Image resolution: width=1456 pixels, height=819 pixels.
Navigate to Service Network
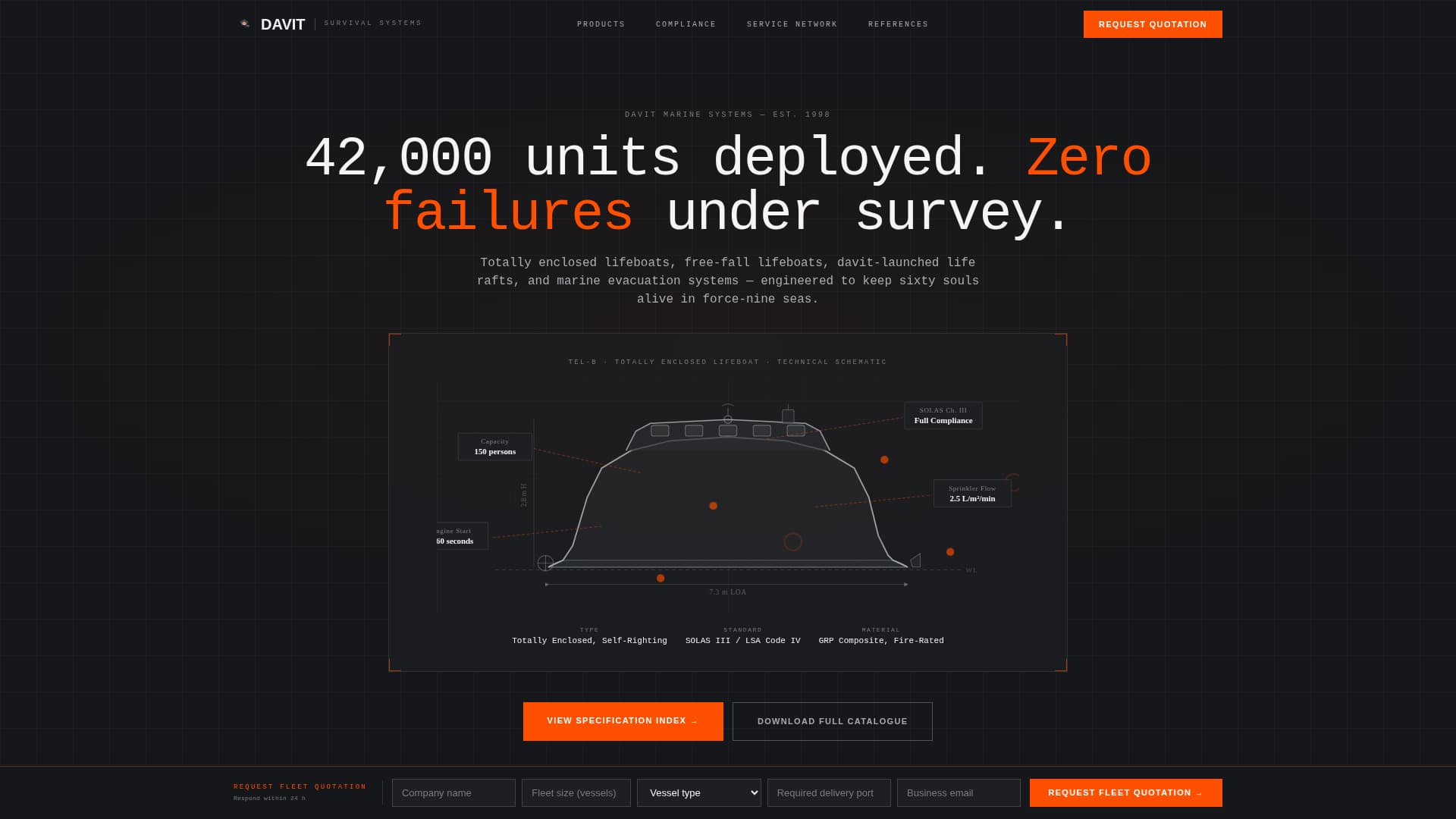pos(792,24)
